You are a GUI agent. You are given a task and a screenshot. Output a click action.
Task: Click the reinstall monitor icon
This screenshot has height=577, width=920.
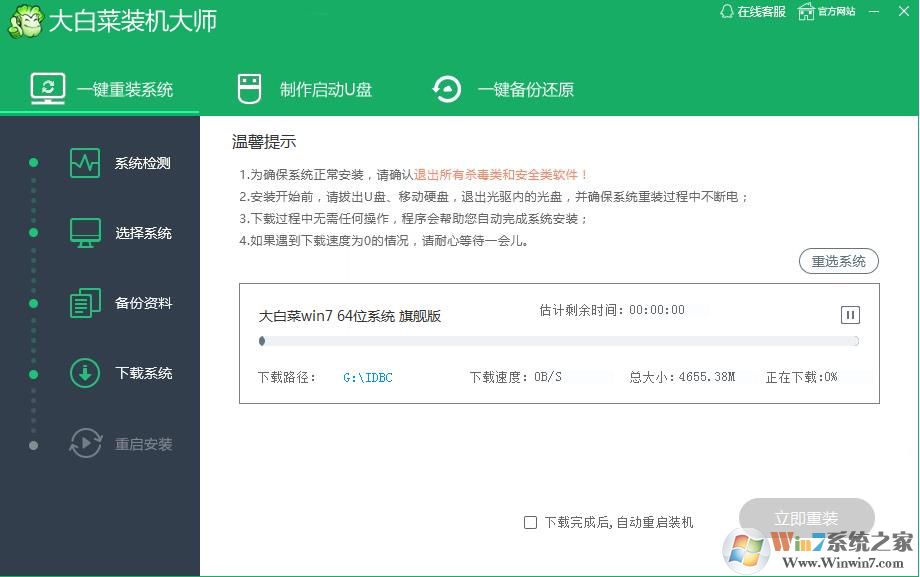point(48,89)
